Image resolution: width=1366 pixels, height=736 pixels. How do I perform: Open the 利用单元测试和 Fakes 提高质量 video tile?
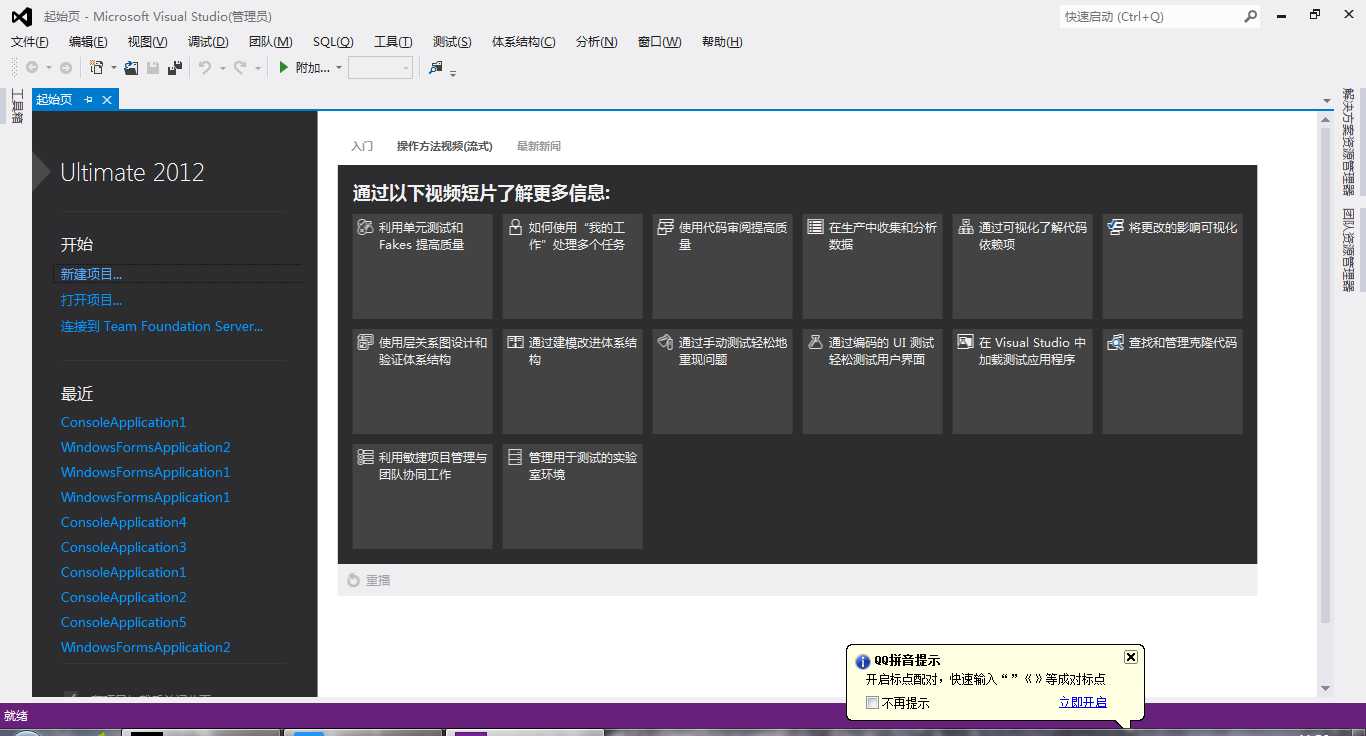pyautogui.click(x=423, y=266)
